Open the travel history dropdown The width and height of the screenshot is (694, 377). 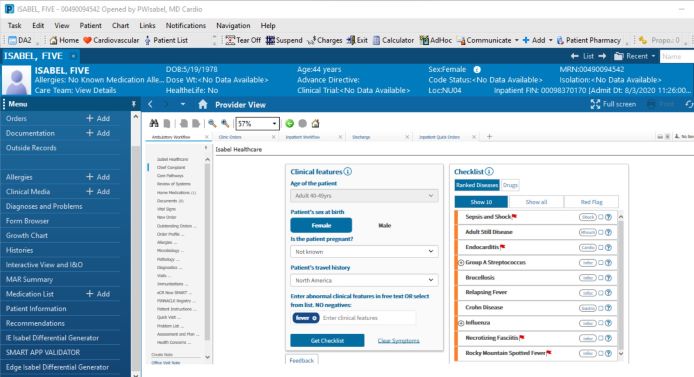[364, 281]
